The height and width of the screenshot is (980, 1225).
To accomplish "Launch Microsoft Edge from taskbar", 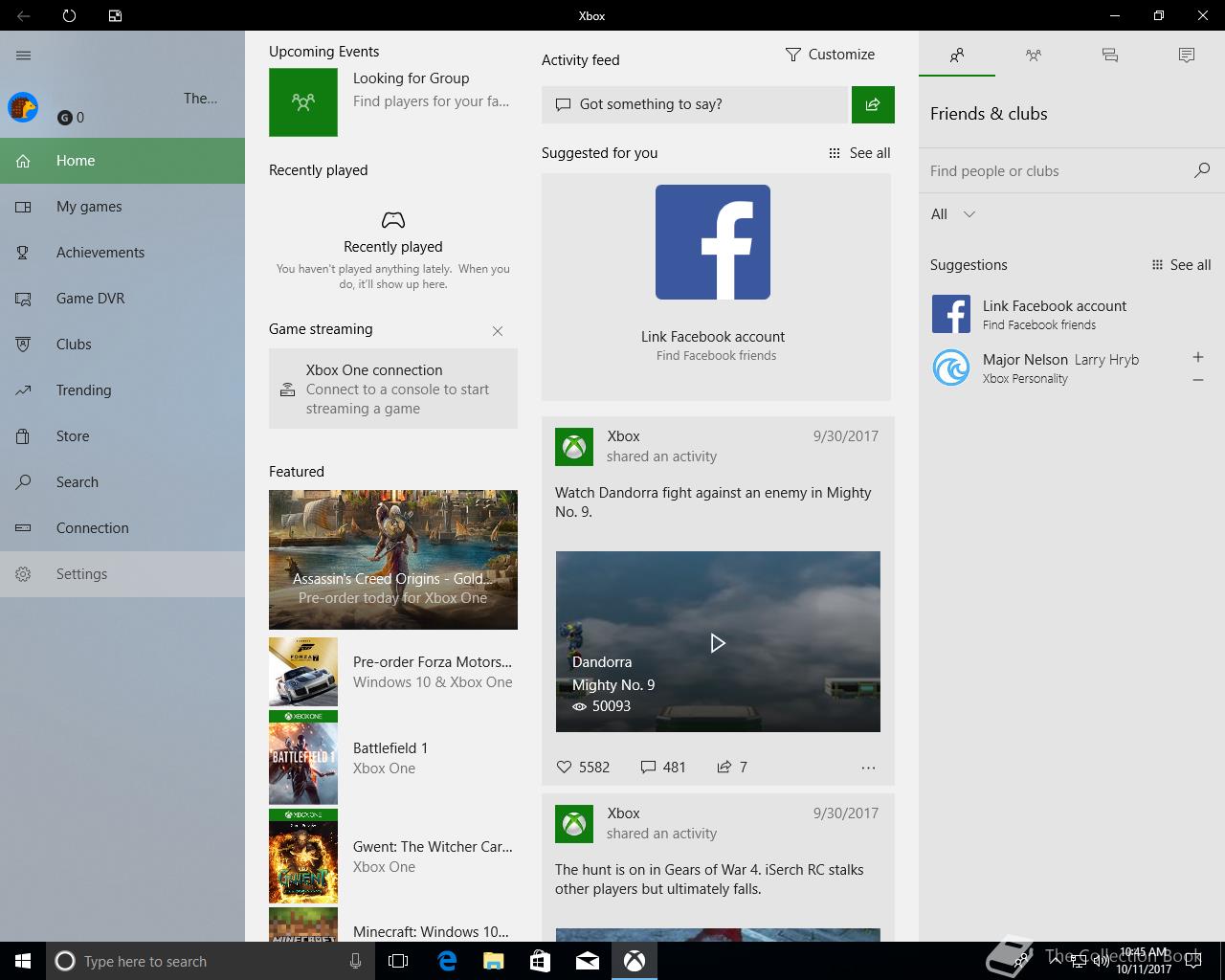I will [x=447, y=961].
